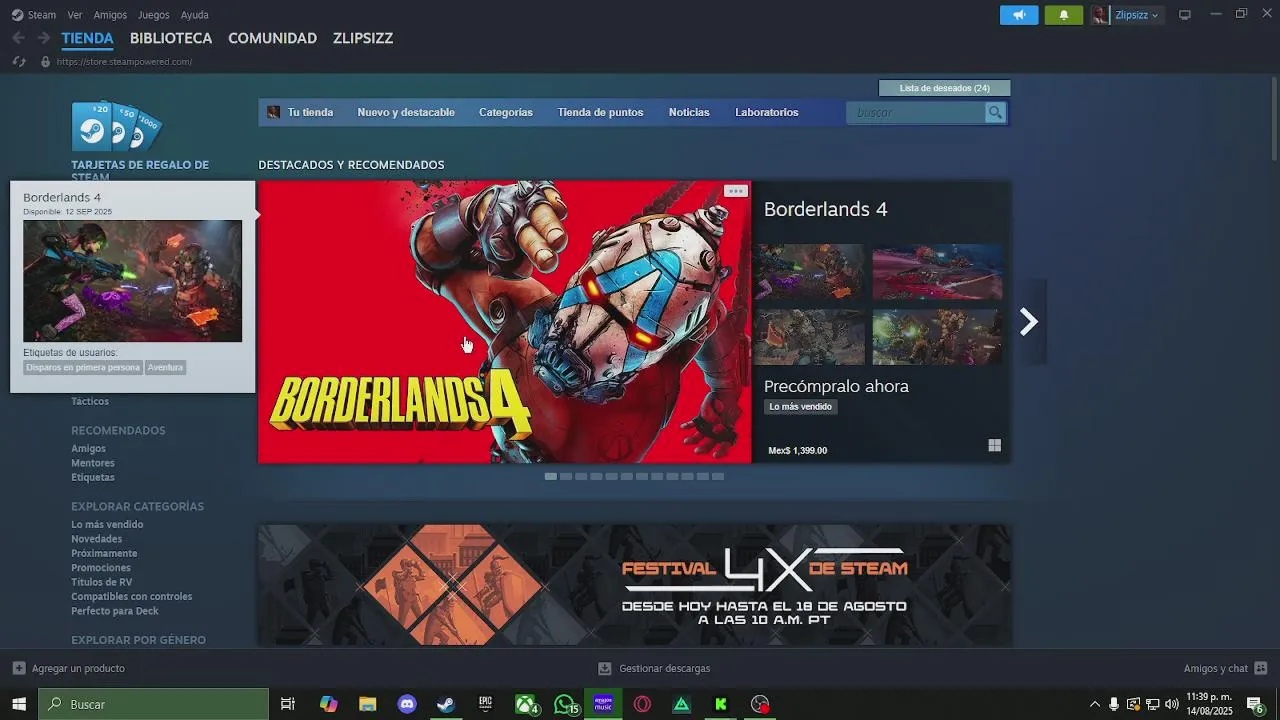Open Compatibles con controles category
Screen dimensions: 1280x720
click(x=131, y=597)
